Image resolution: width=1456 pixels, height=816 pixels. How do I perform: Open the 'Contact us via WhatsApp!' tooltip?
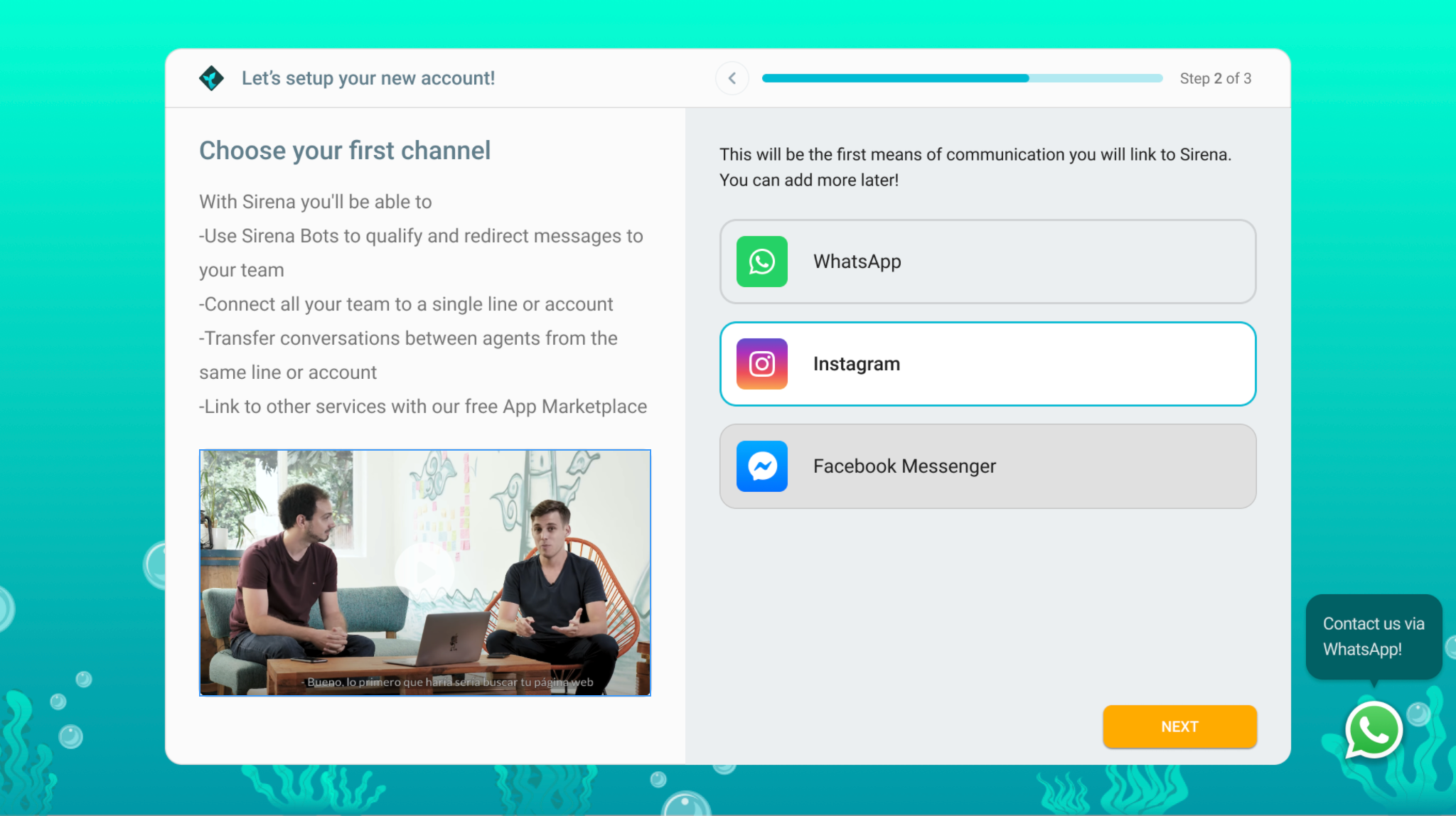tap(1374, 636)
